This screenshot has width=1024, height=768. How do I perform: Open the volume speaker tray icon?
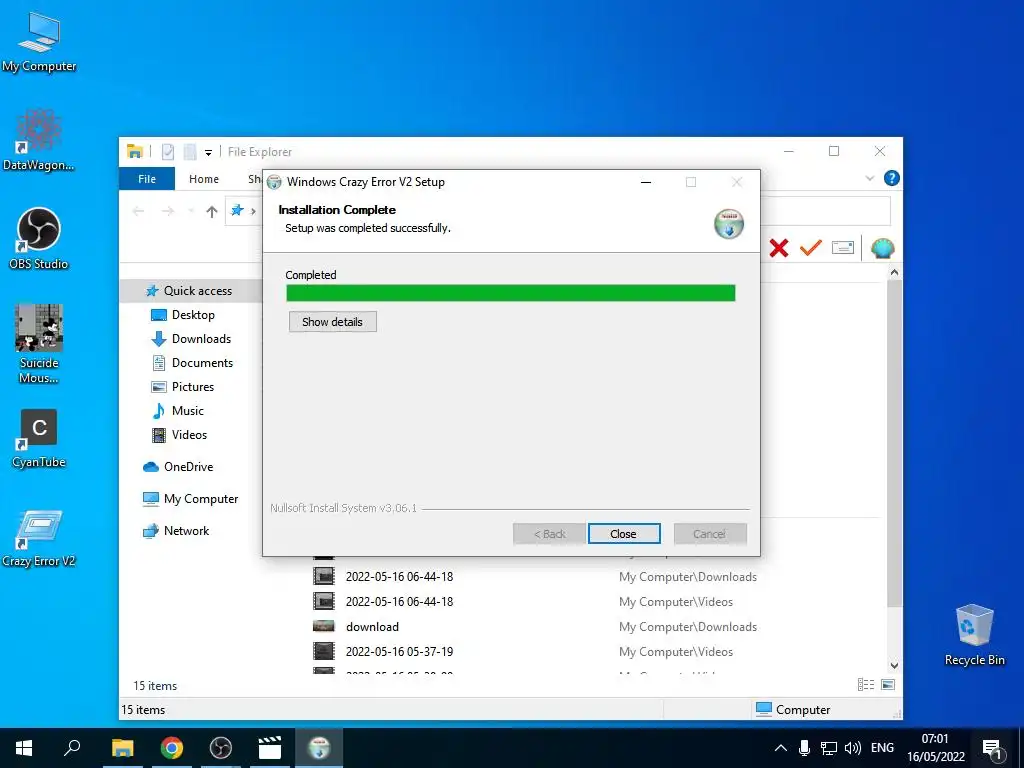[x=853, y=748]
